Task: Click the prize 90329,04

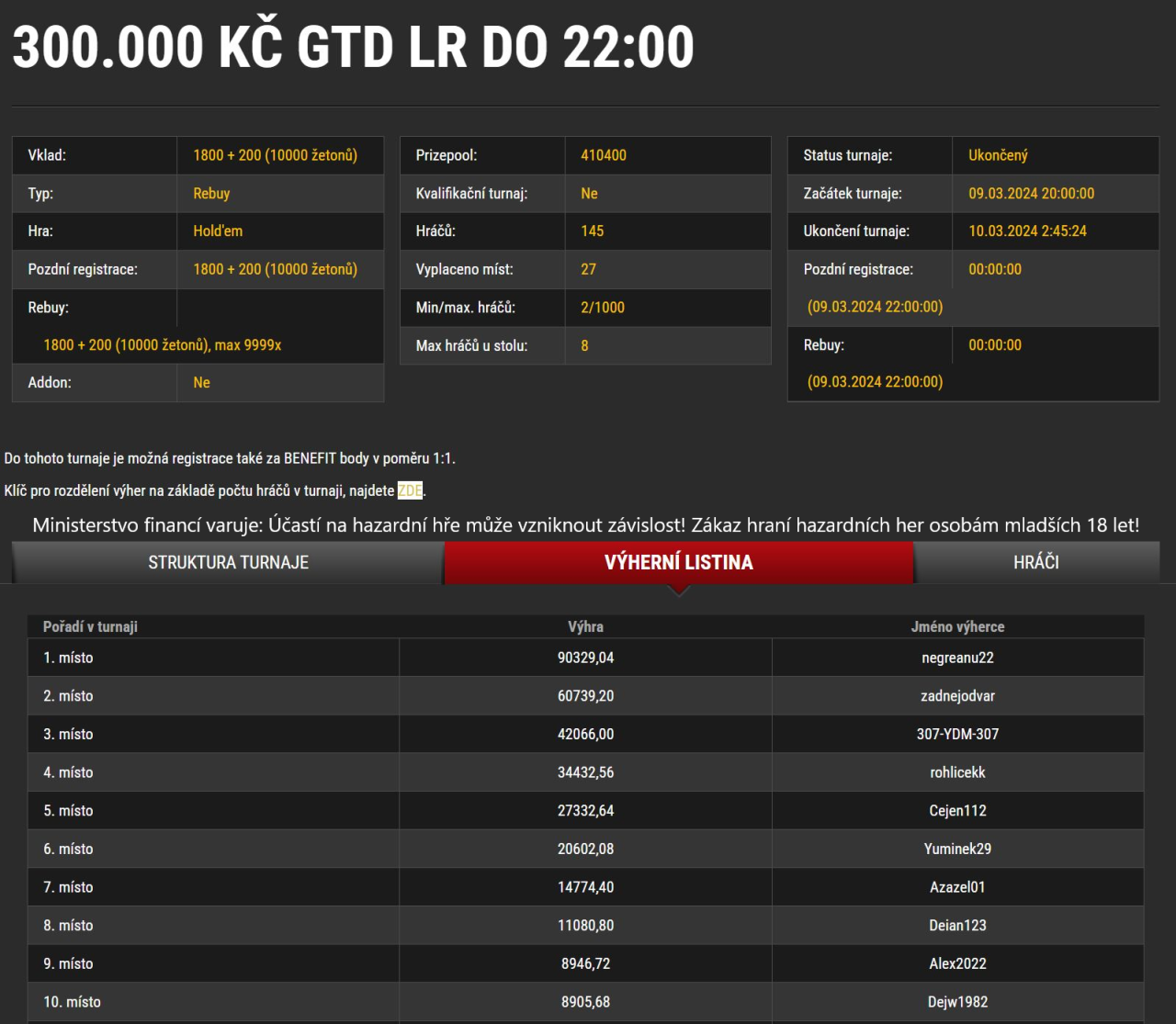Action: click(585, 658)
